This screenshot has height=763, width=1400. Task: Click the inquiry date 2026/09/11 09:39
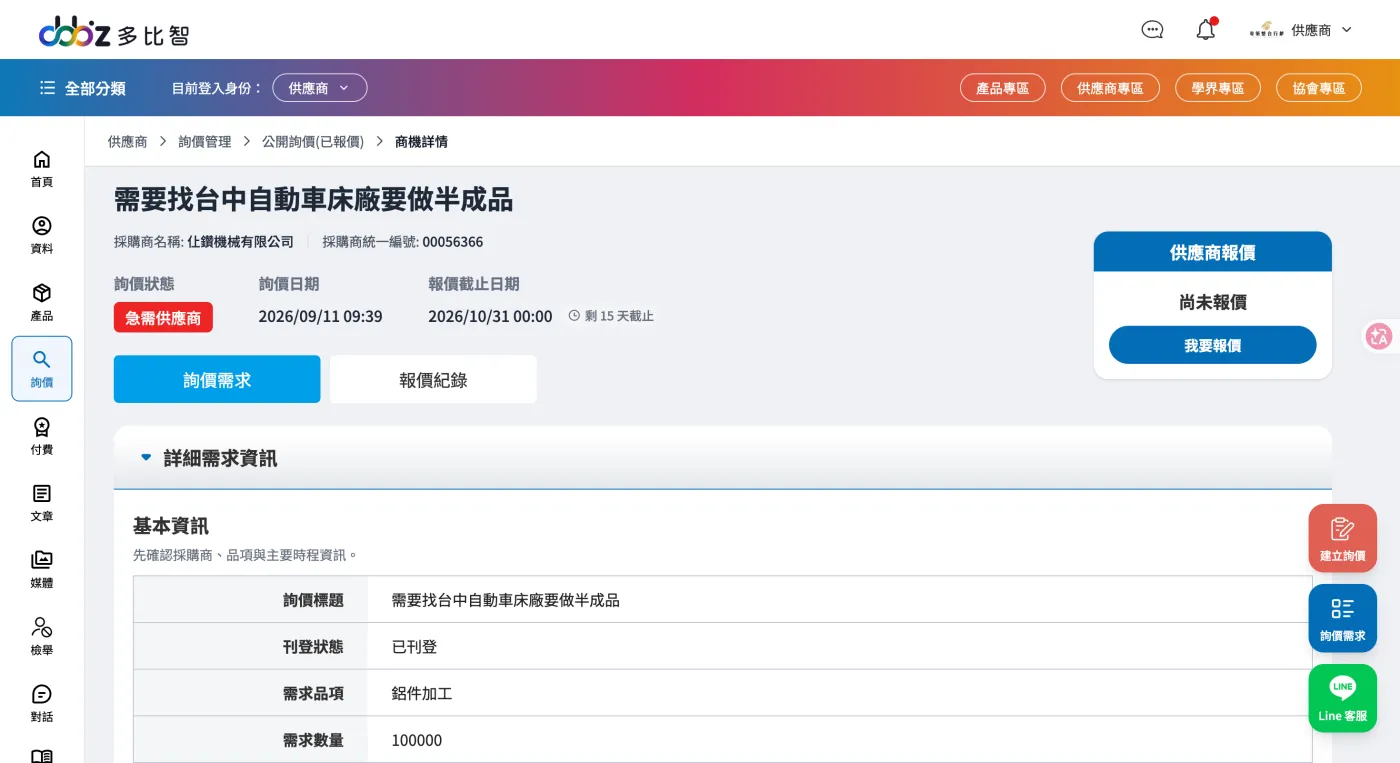[x=320, y=316]
